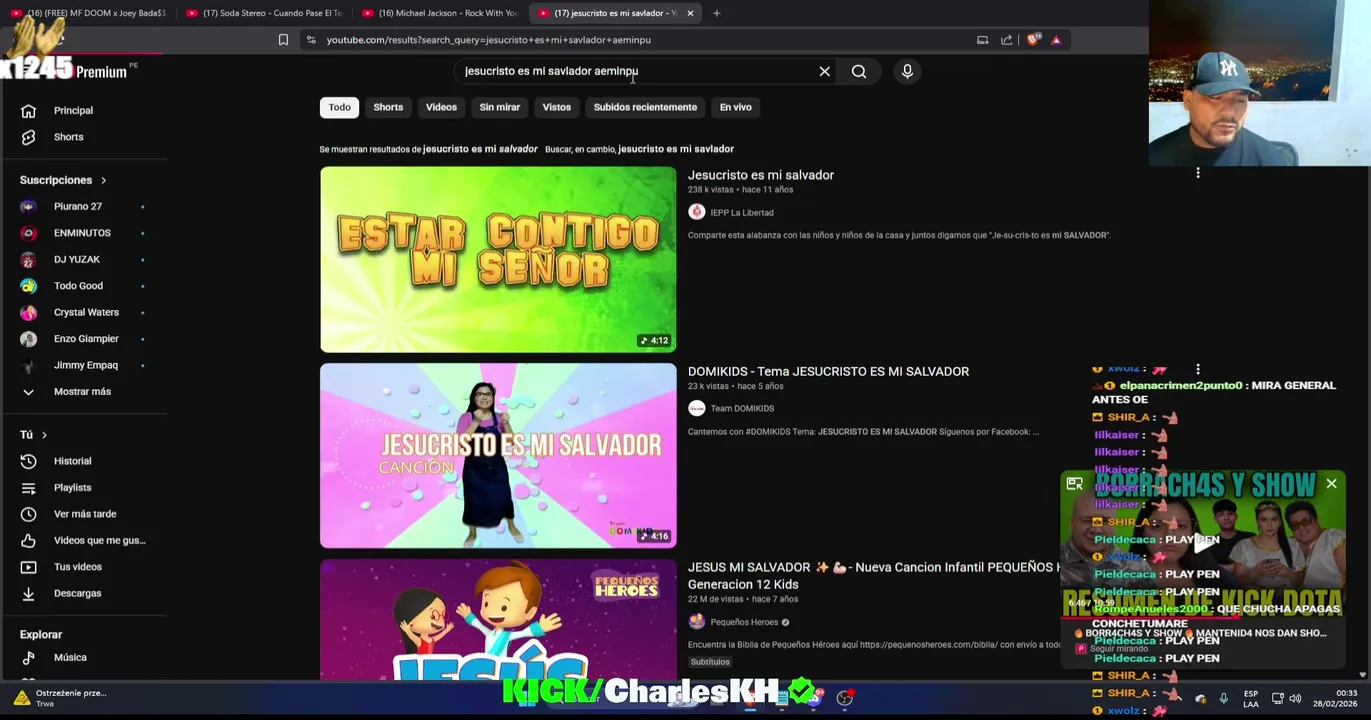Open the IEPP La Libertad channel avatar
Image resolution: width=1371 pixels, height=720 pixels.
696,212
